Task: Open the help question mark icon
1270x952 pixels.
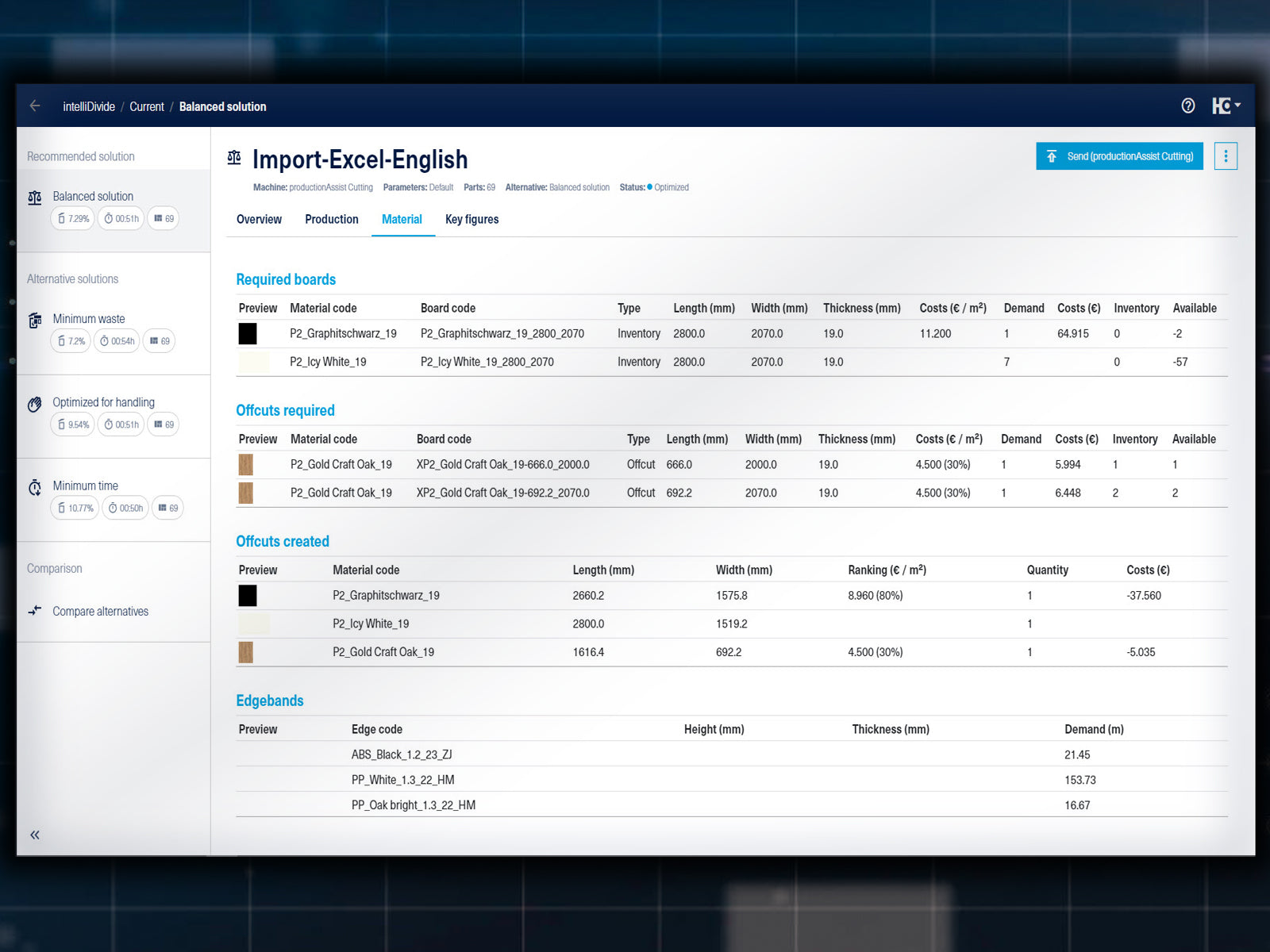Action: tap(1187, 106)
